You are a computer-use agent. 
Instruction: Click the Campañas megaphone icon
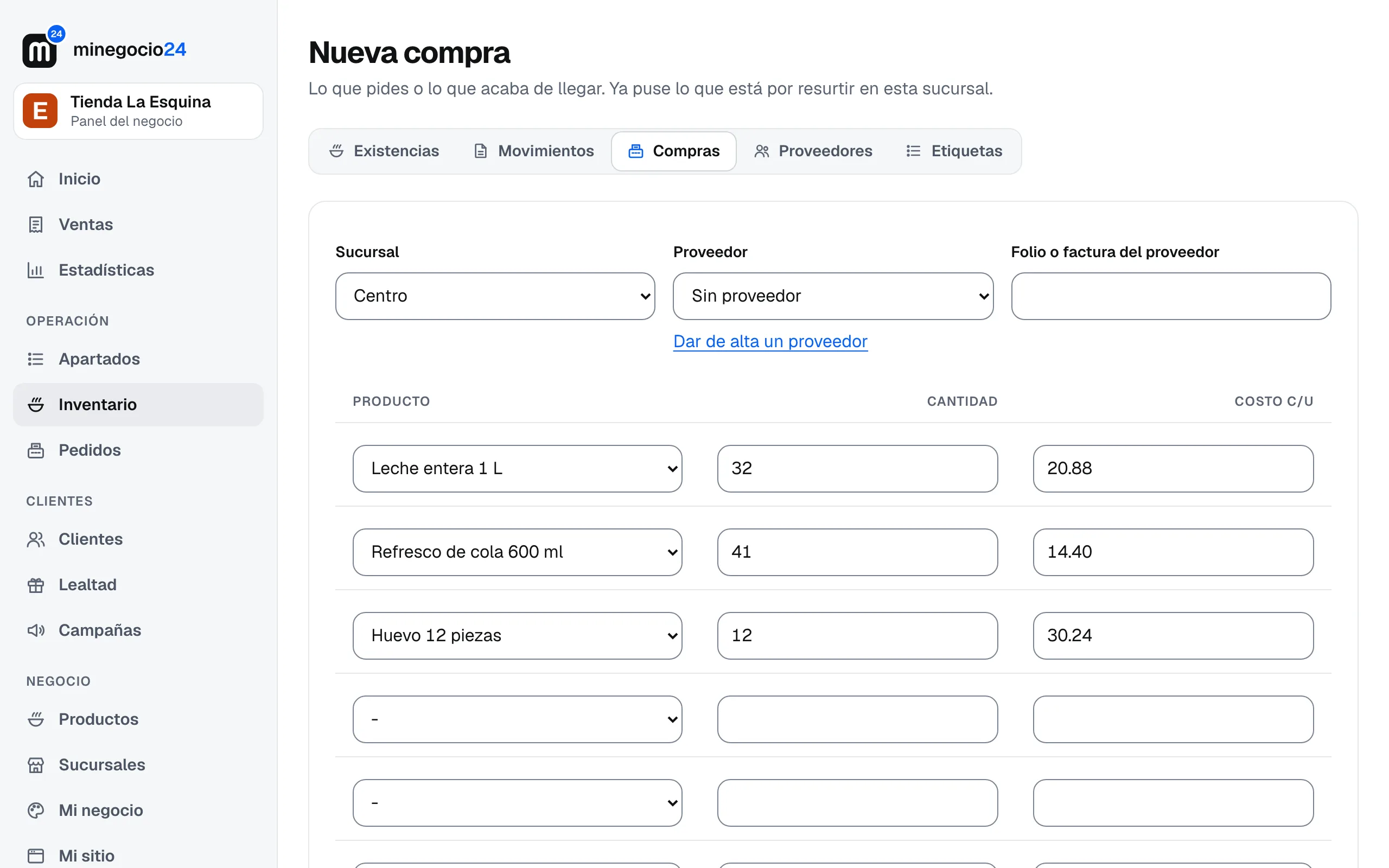point(36,630)
